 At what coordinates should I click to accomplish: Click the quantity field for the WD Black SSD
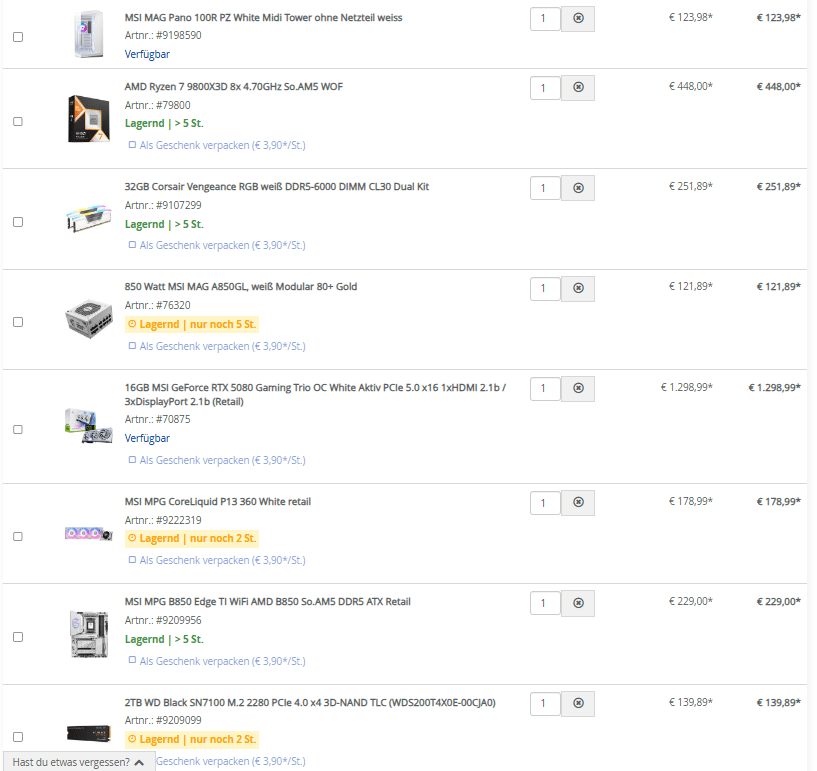(x=545, y=704)
